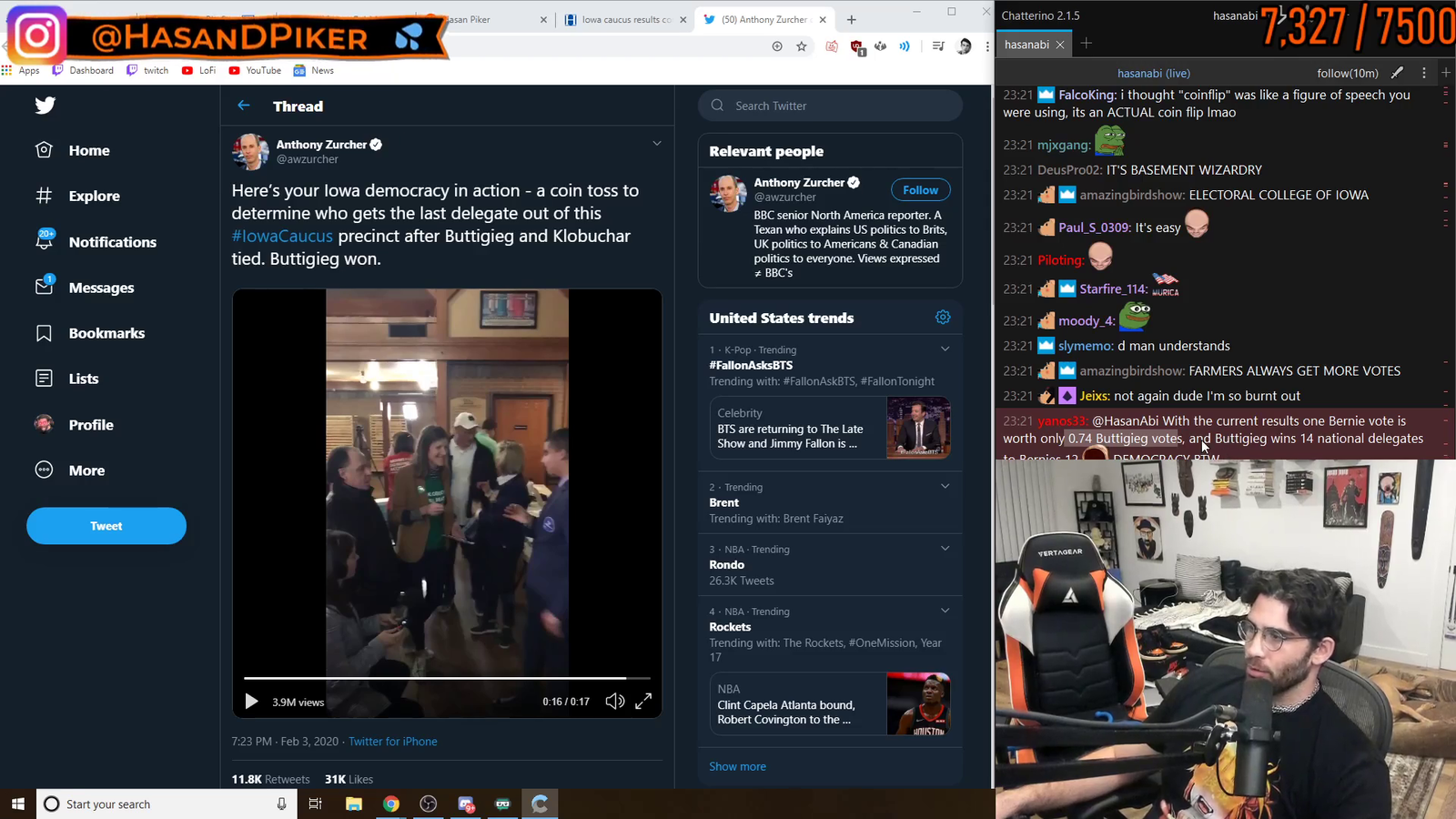This screenshot has height=819, width=1456.
Task: Open the Chrome three-dot menu
Action: tap(987, 46)
